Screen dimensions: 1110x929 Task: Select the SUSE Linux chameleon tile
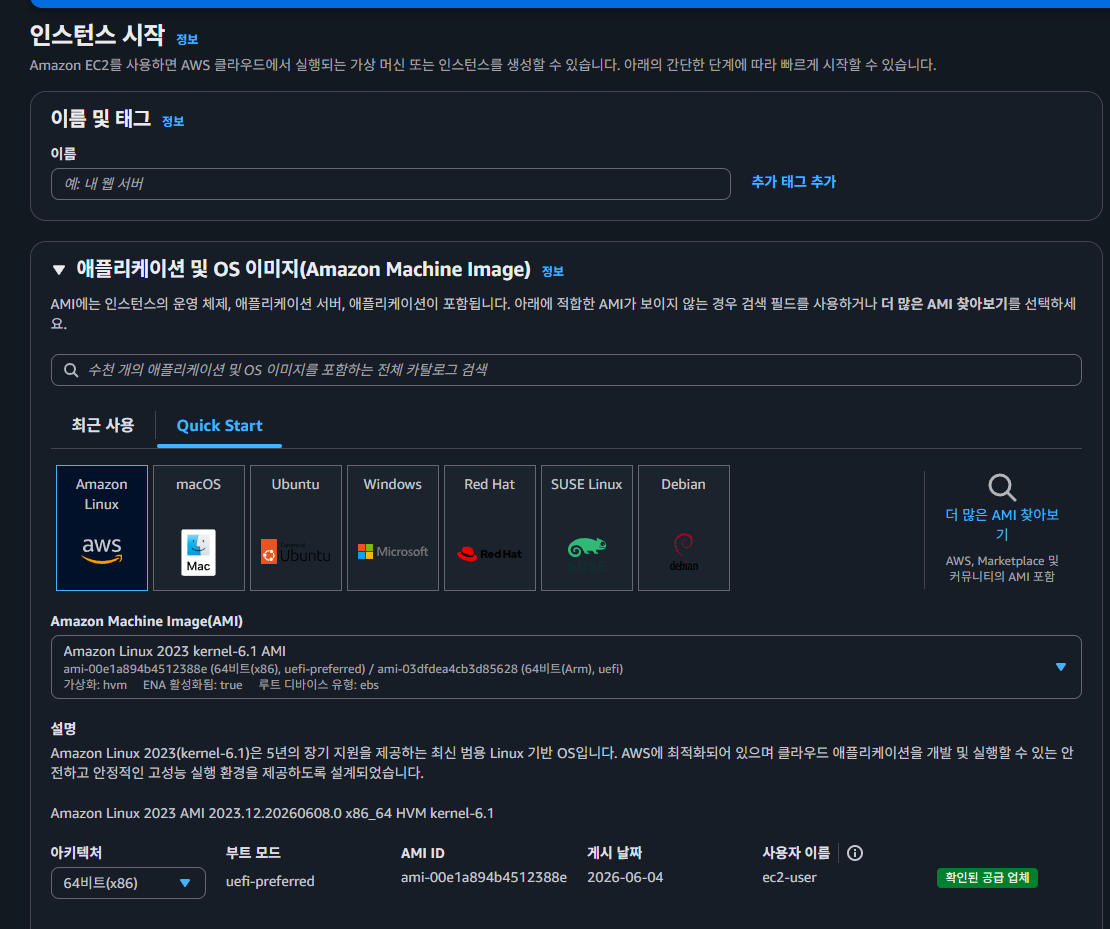coord(587,528)
